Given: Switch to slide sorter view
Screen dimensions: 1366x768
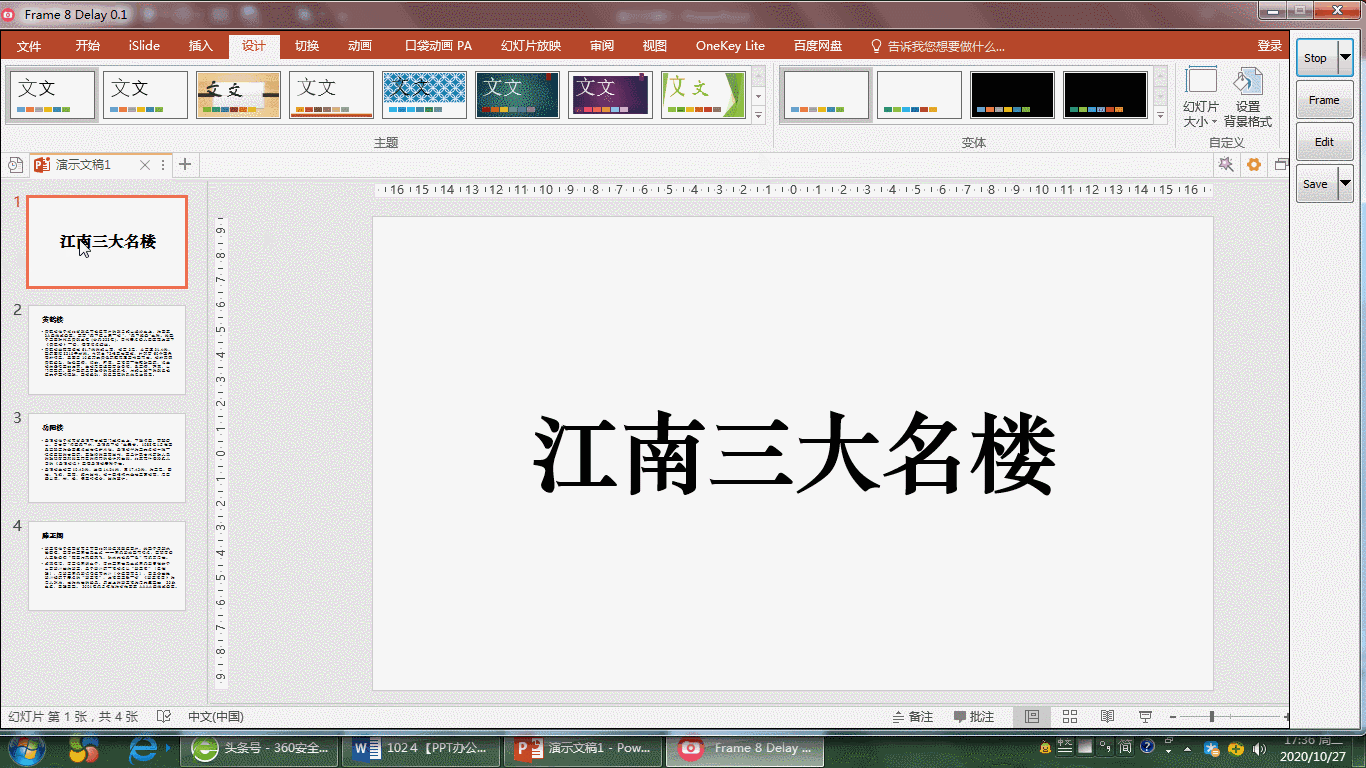Looking at the screenshot, I should click(1070, 717).
